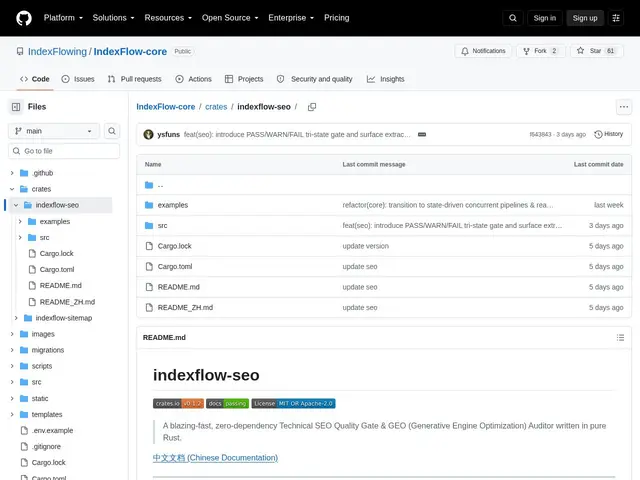Viewport: 640px width, 480px height.
Task: Click the .gitignore file icon in tree
Action: coord(24,447)
